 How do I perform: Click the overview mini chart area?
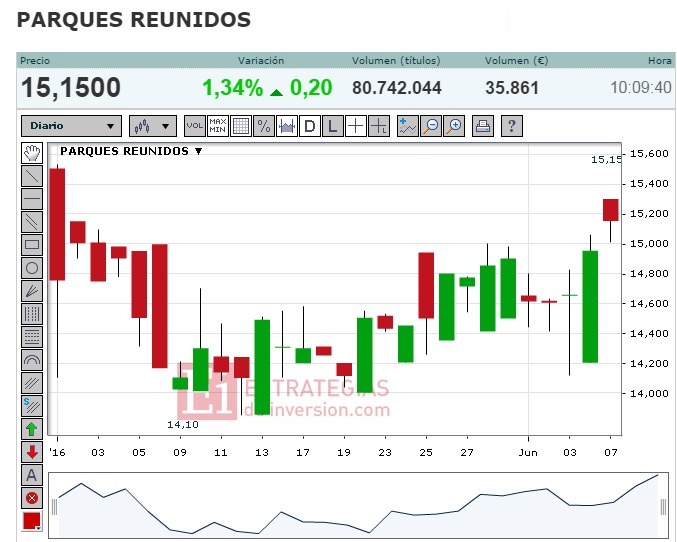click(358, 506)
